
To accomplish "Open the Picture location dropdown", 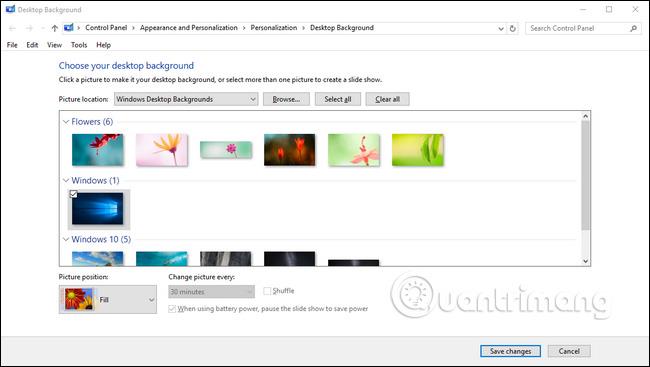I will click(186, 99).
